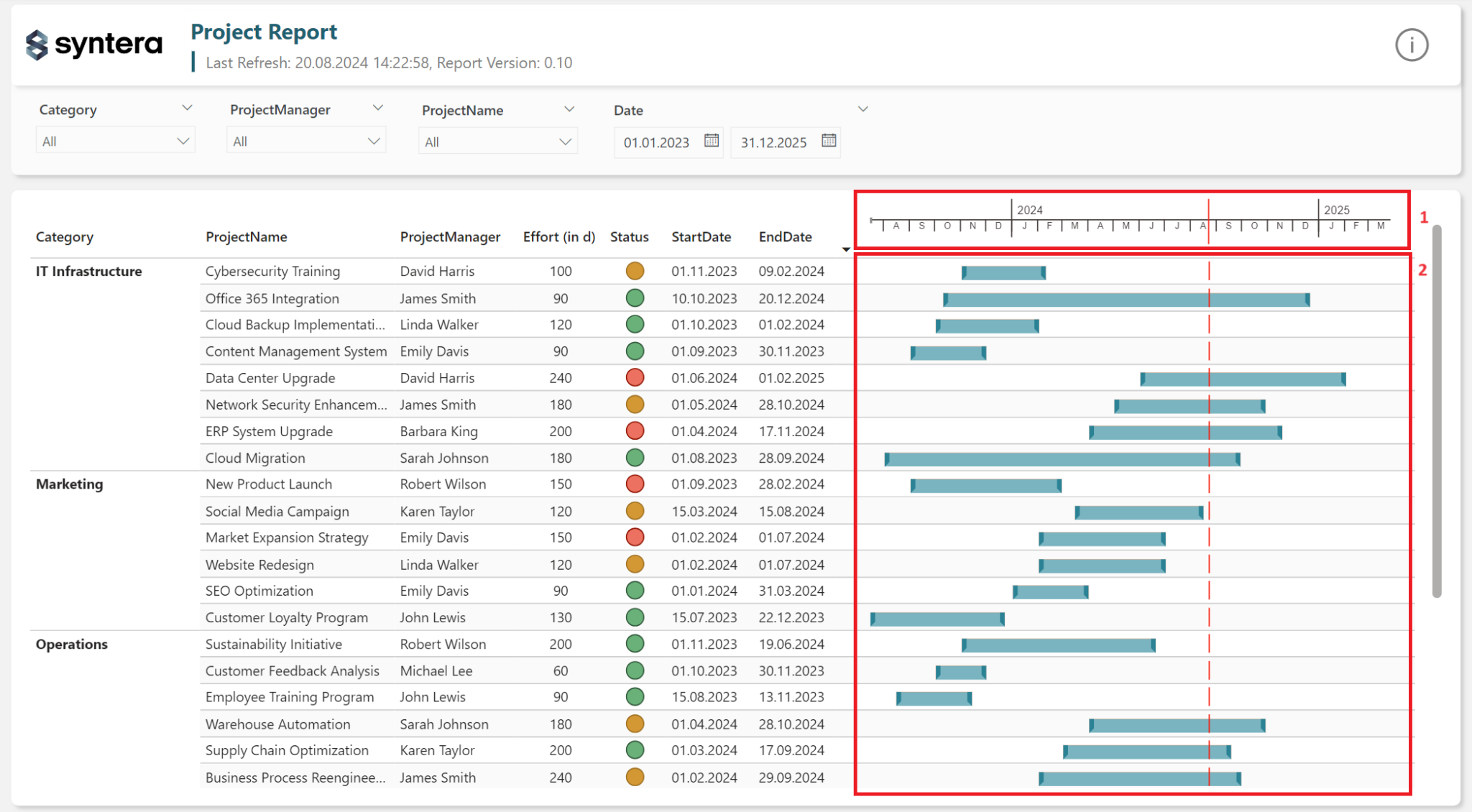Expand the Date slicer options chevron
The width and height of the screenshot is (1472, 812).
[x=862, y=109]
